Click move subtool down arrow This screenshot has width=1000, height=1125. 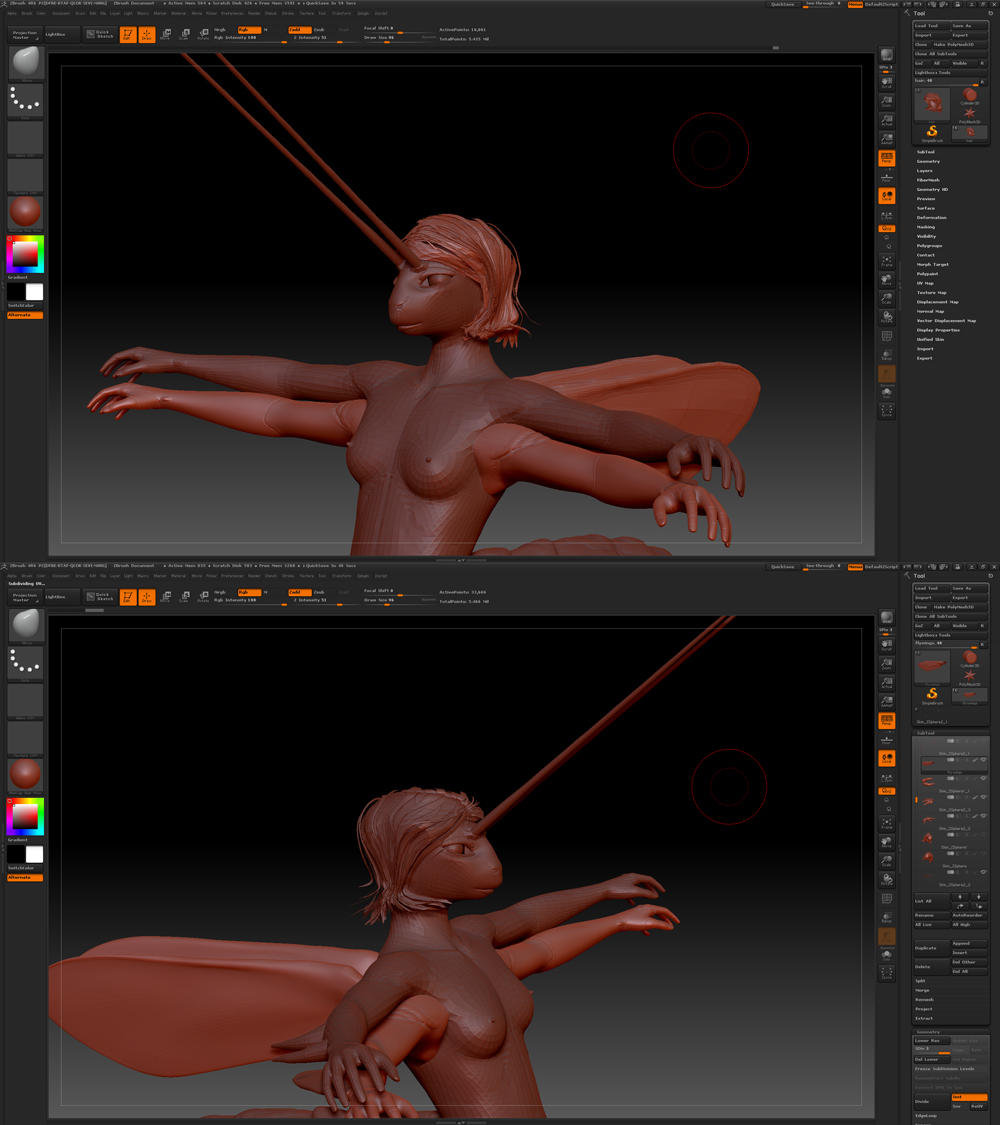click(978, 897)
